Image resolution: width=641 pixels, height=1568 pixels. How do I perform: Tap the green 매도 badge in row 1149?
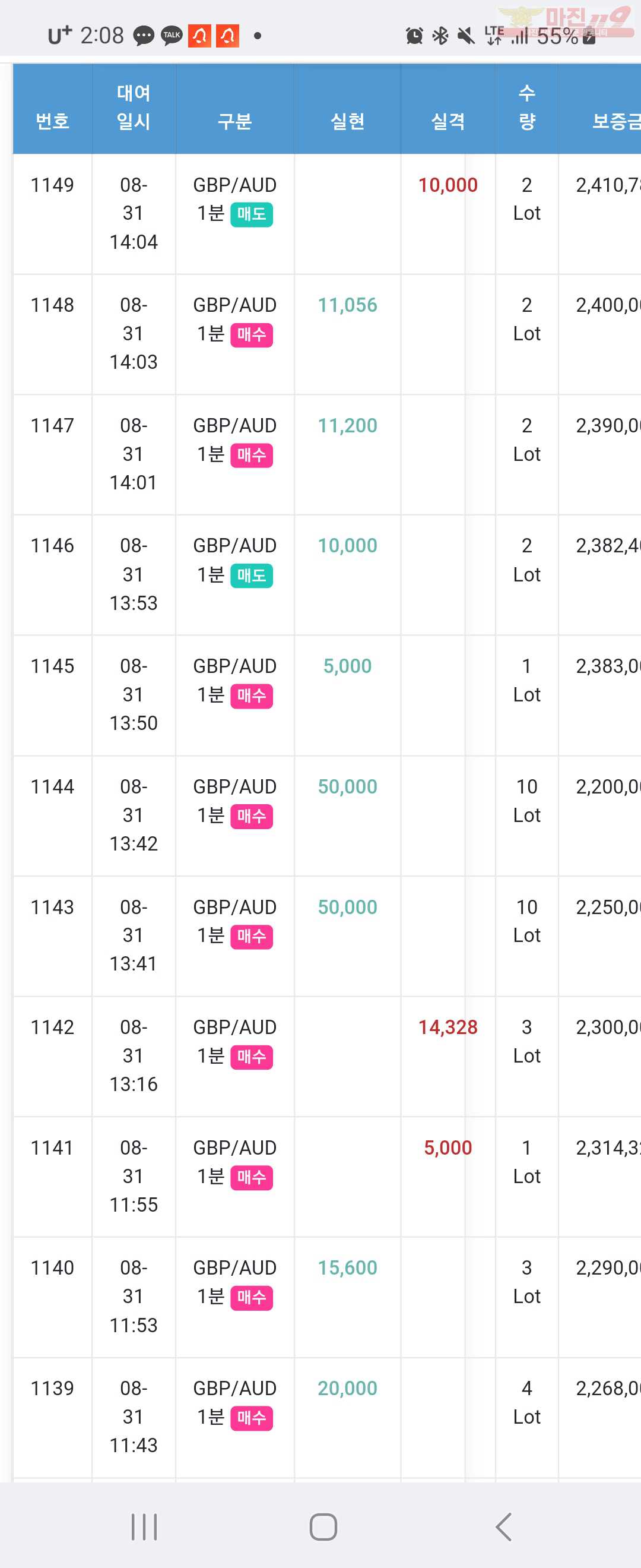pos(251,214)
